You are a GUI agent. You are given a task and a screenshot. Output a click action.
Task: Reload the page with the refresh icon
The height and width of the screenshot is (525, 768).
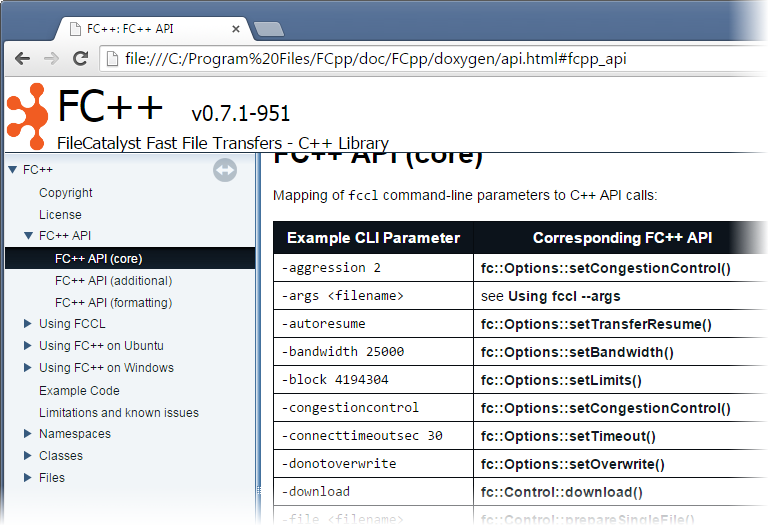tap(78, 59)
